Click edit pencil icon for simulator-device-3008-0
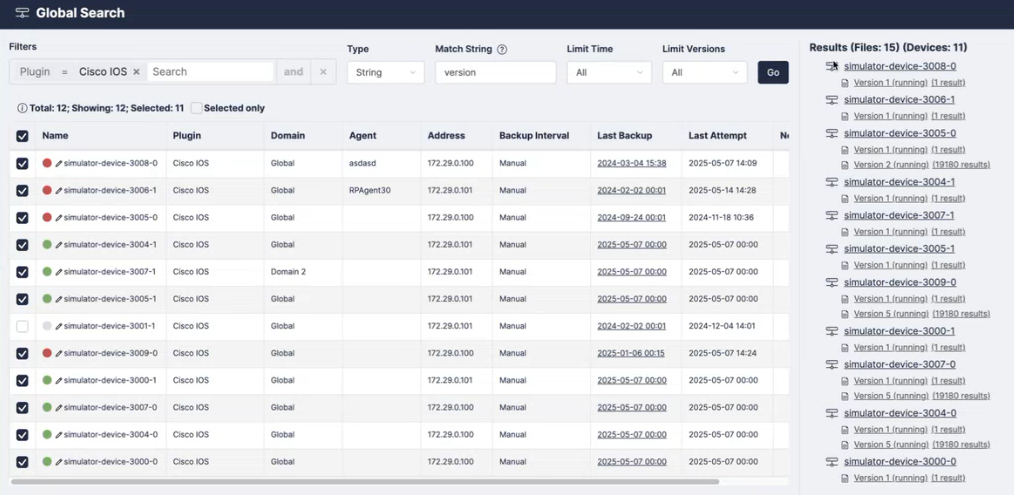The image size is (1014, 495). (59, 163)
